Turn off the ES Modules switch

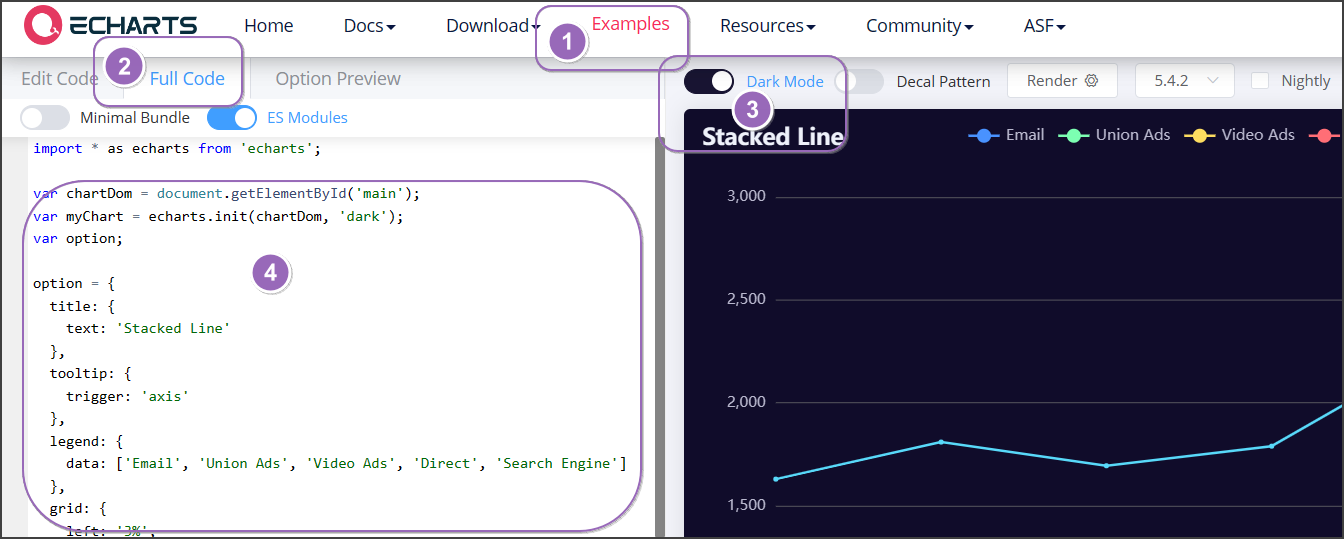click(x=232, y=118)
